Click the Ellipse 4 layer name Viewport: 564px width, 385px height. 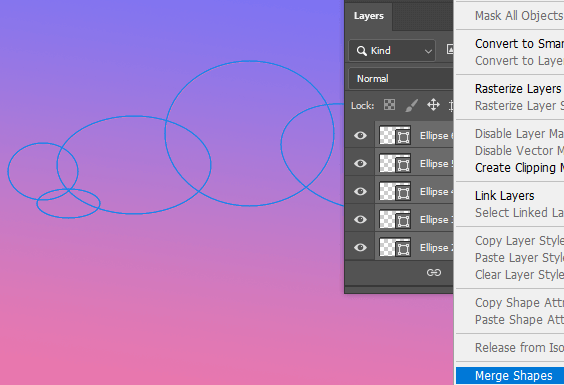pos(436,192)
